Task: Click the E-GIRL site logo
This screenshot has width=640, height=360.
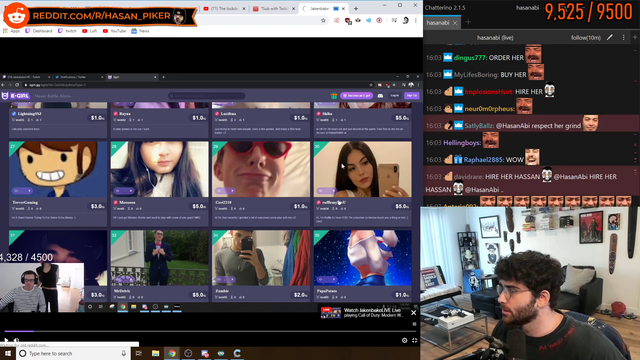Action: [x=16, y=96]
